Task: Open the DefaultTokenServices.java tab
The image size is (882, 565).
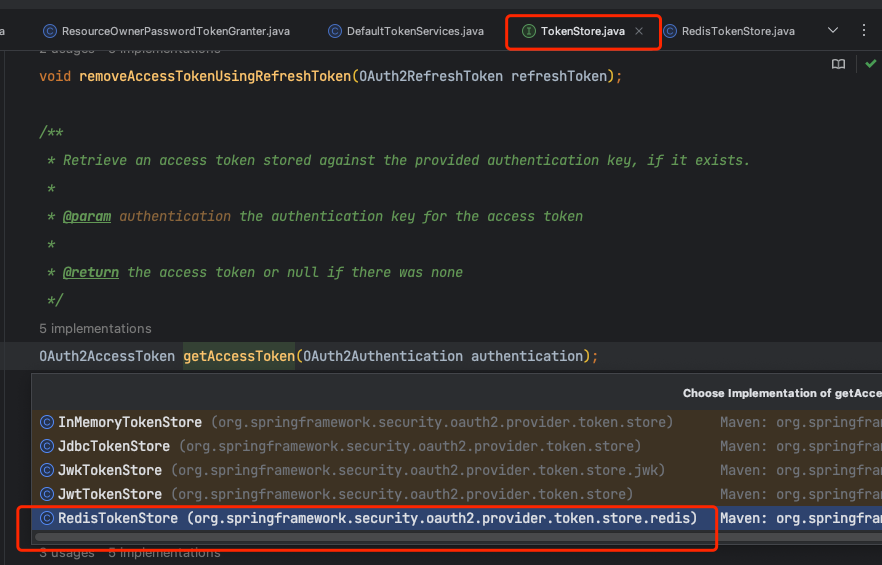Action: tap(414, 31)
